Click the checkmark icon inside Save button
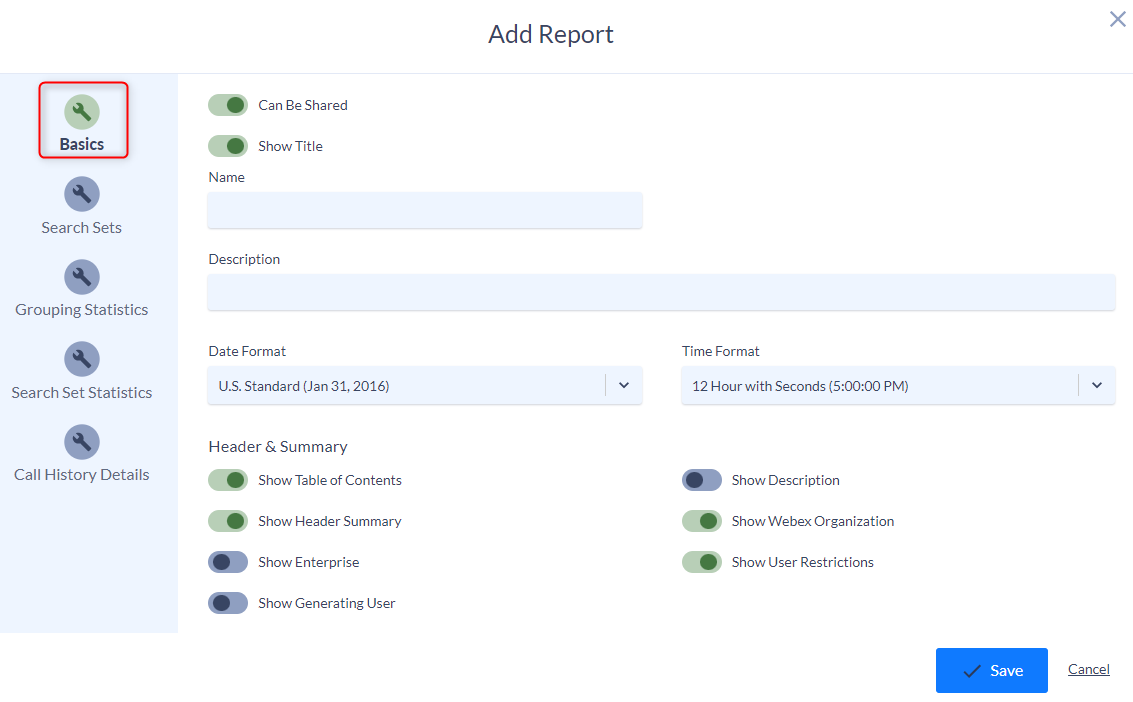This screenshot has height=702, width=1133. (973, 670)
